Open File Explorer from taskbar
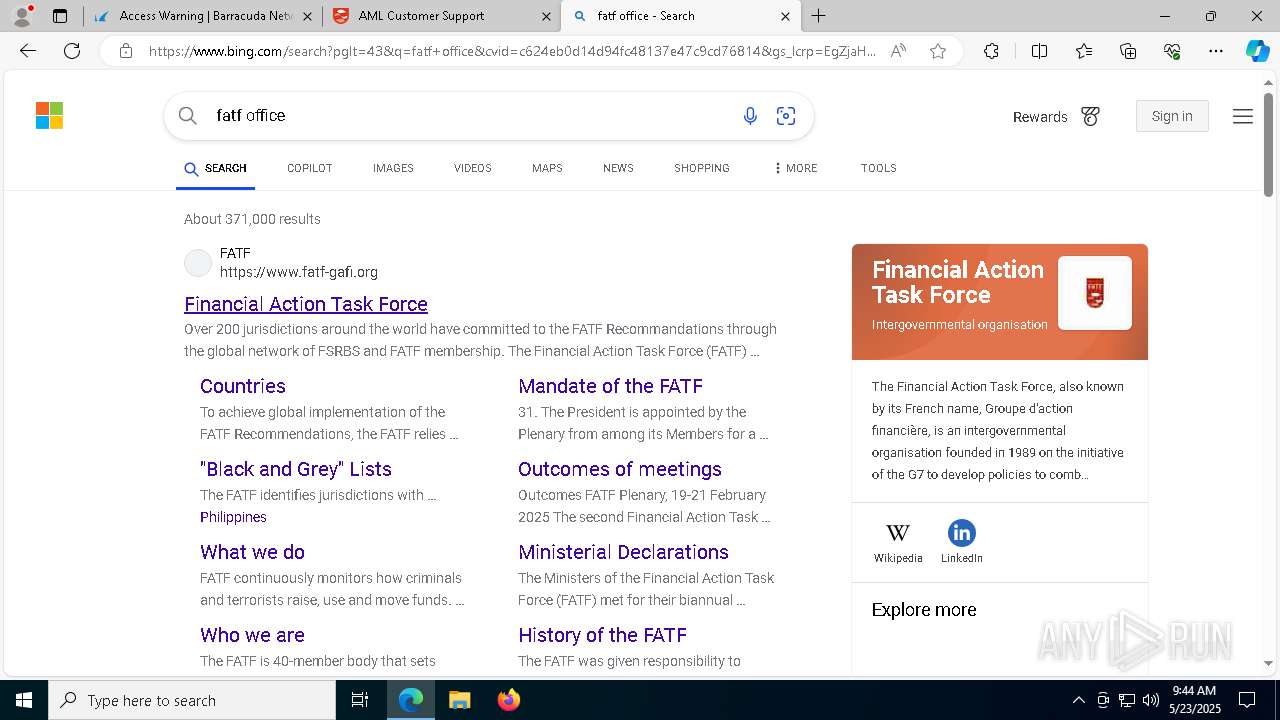Screen dimensions: 1280x720 459,700
